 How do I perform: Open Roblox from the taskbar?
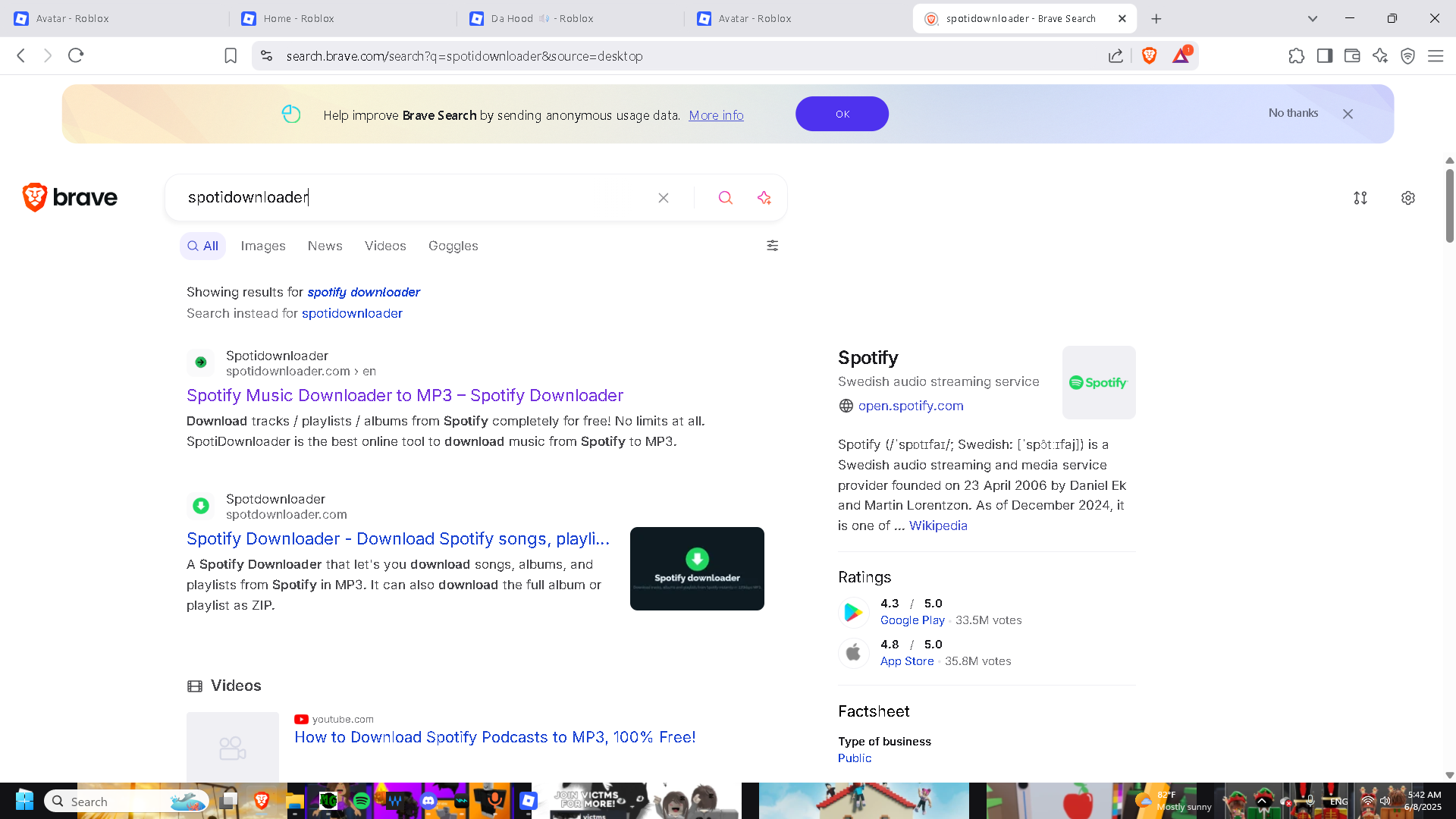point(529,801)
